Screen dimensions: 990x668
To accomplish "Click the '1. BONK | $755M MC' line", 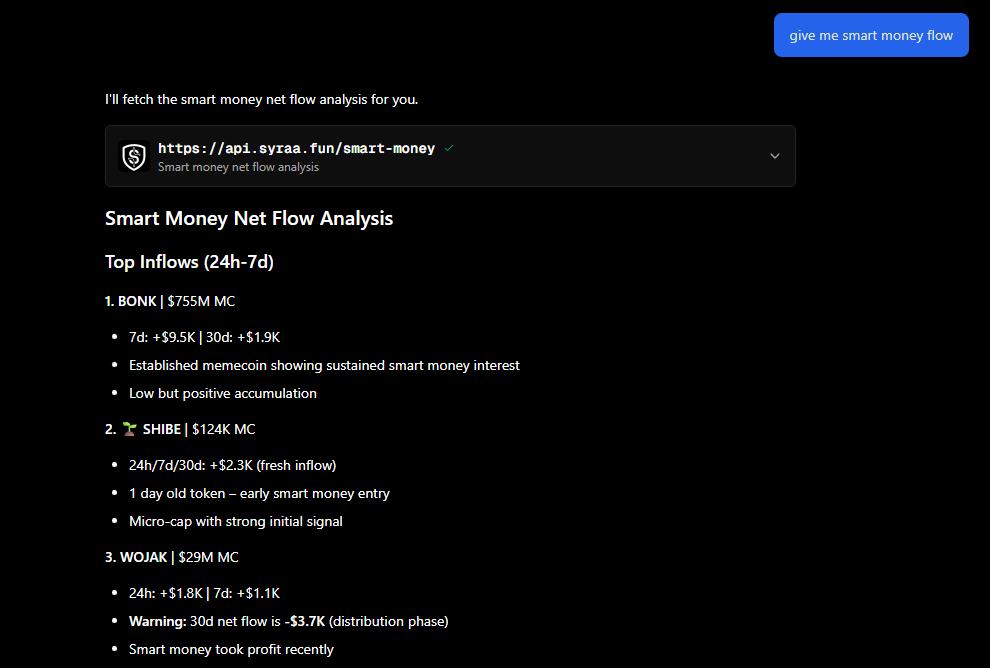I will pos(170,302).
